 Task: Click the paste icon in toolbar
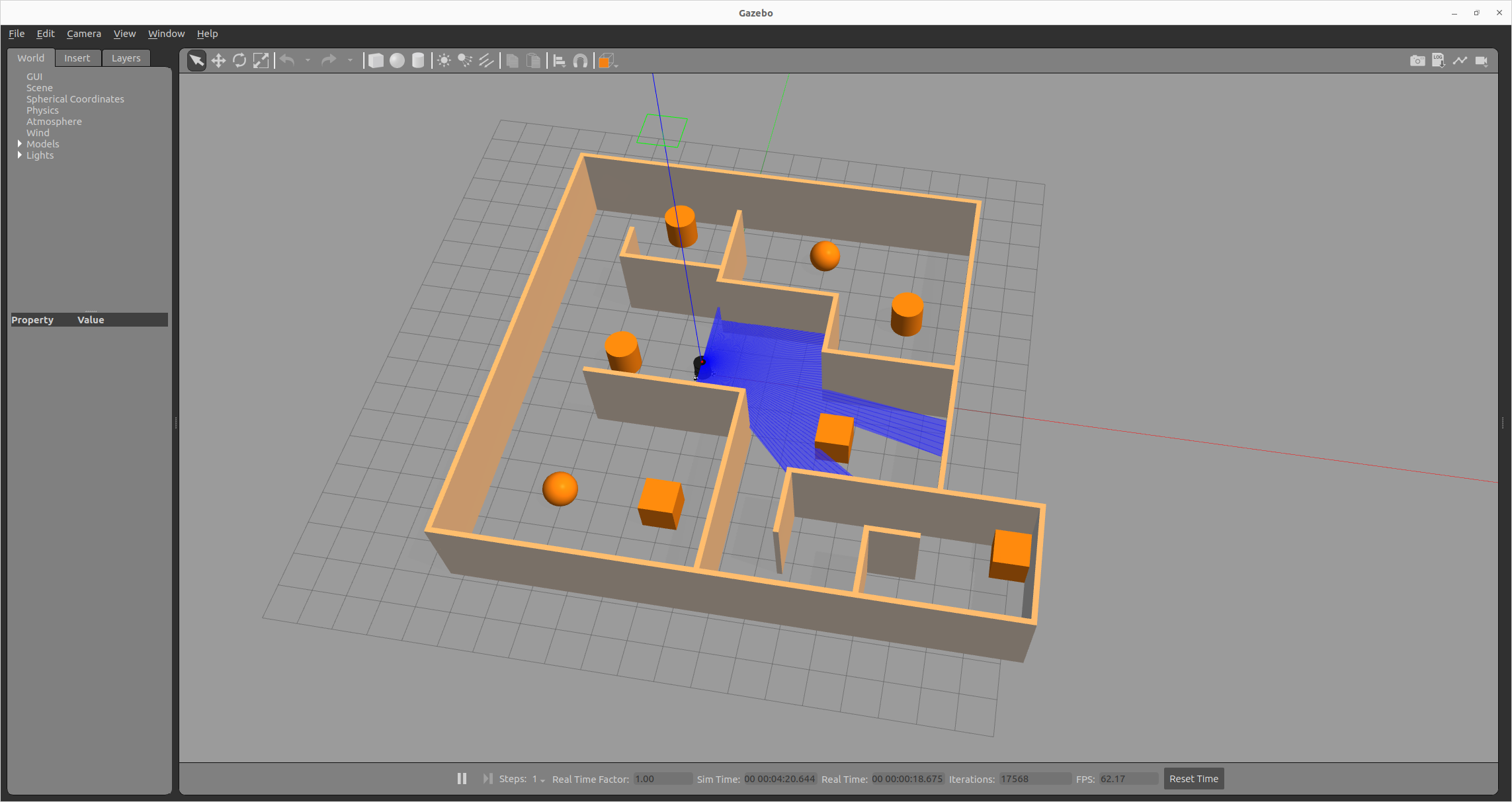point(534,61)
